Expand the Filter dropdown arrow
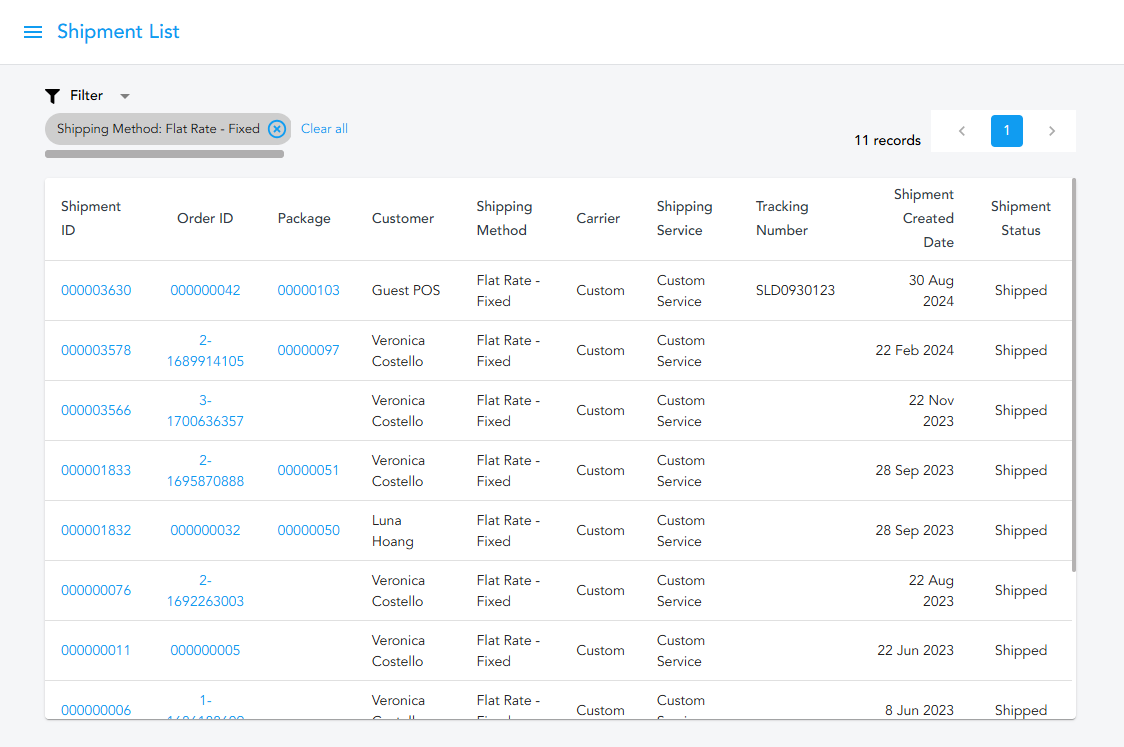This screenshot has width=1124, height=747. [x=124, y=95]
